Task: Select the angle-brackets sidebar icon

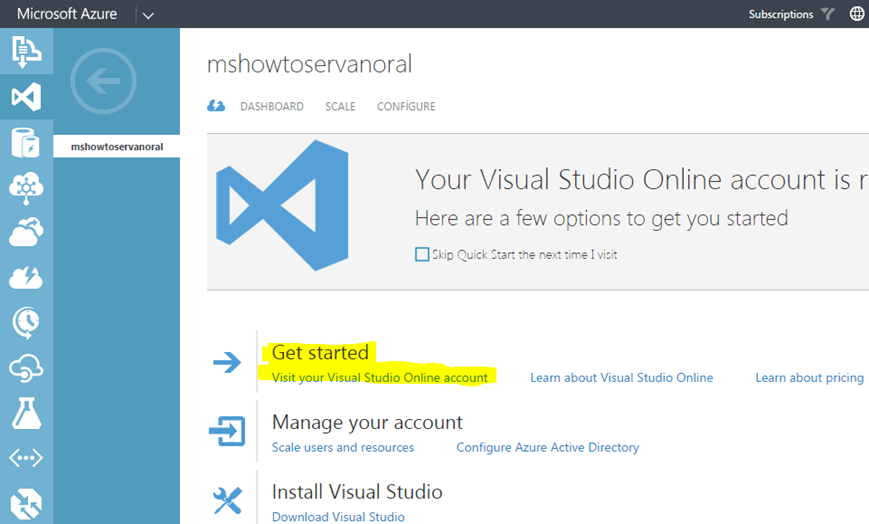Action: coord(26,458)
